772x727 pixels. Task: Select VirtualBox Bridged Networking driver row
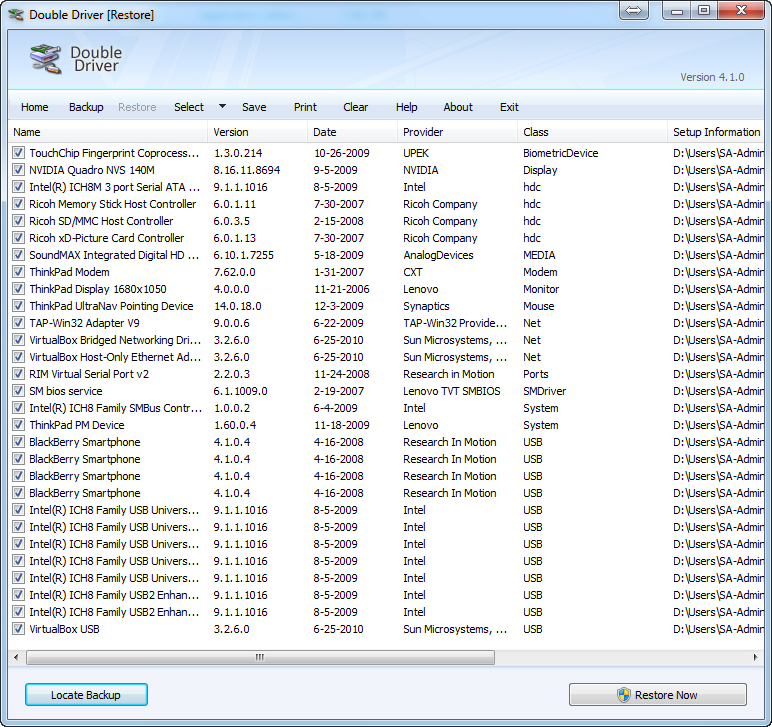click(x=386, y=340)
